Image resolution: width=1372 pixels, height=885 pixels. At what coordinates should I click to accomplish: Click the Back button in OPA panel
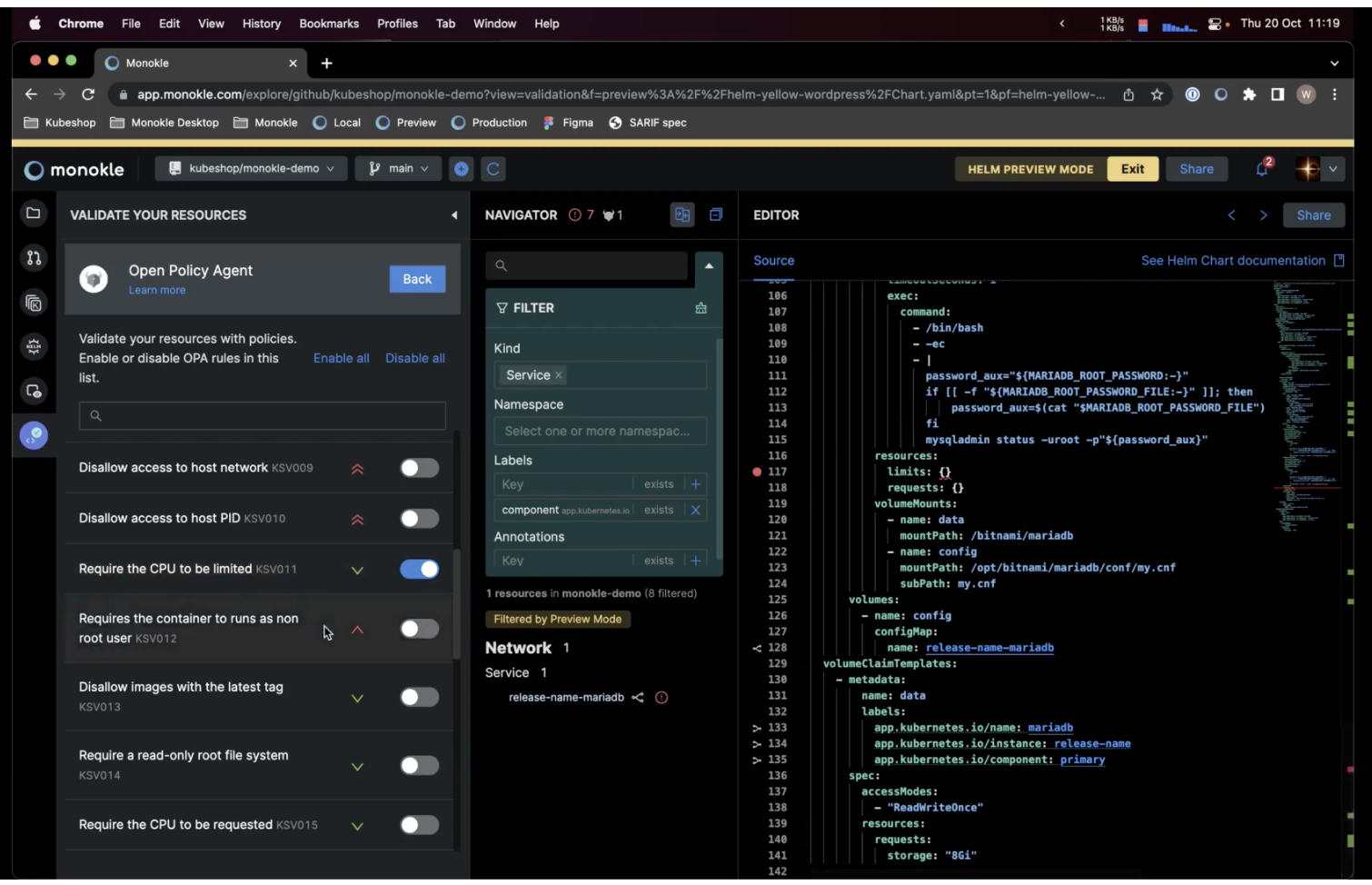pos(417,279)
